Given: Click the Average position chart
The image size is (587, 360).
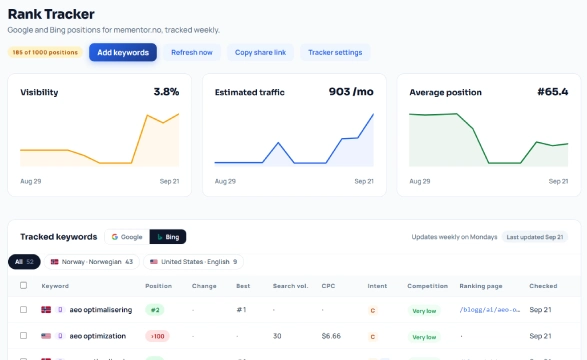Looking at the screenshot, I should pos(489,140).
